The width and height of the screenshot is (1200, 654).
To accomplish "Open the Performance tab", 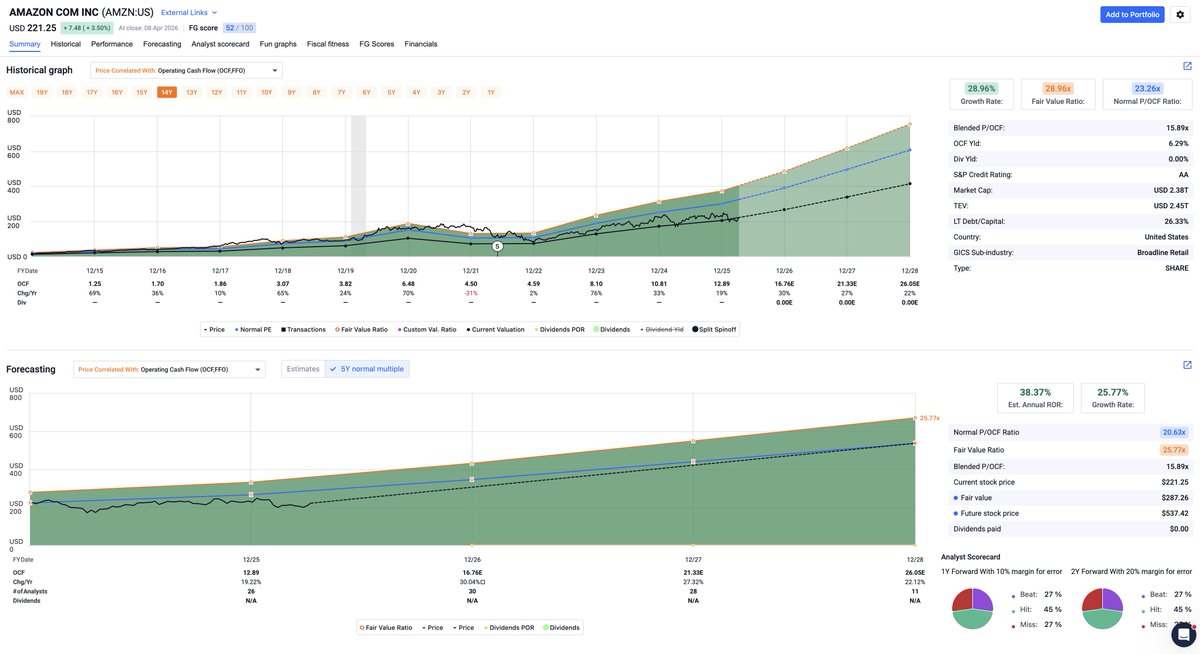I will tap(112, 44).
